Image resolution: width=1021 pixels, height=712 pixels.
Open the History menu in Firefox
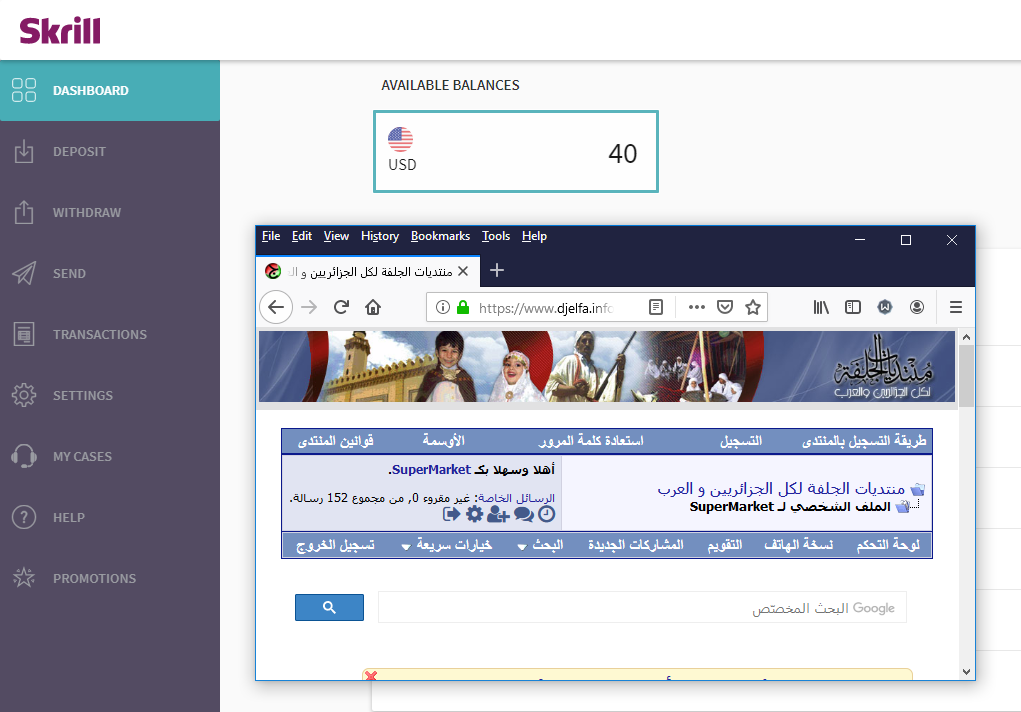point(380,236)
